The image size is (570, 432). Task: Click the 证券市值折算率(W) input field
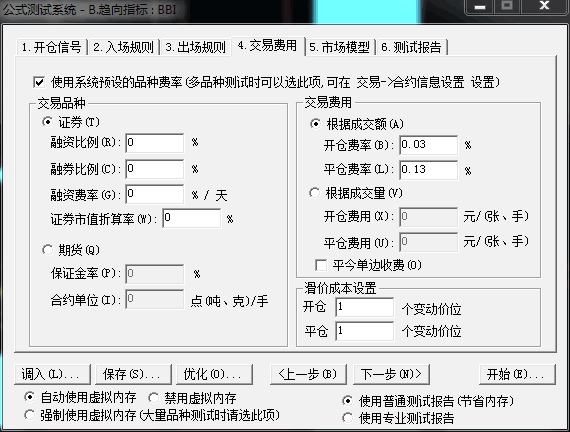192,218
